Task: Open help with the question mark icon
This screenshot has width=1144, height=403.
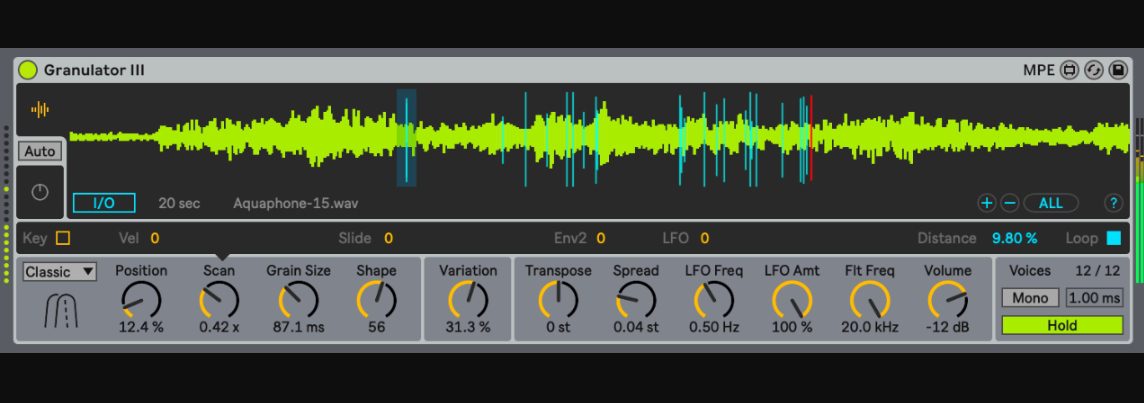Action: 1113,203
